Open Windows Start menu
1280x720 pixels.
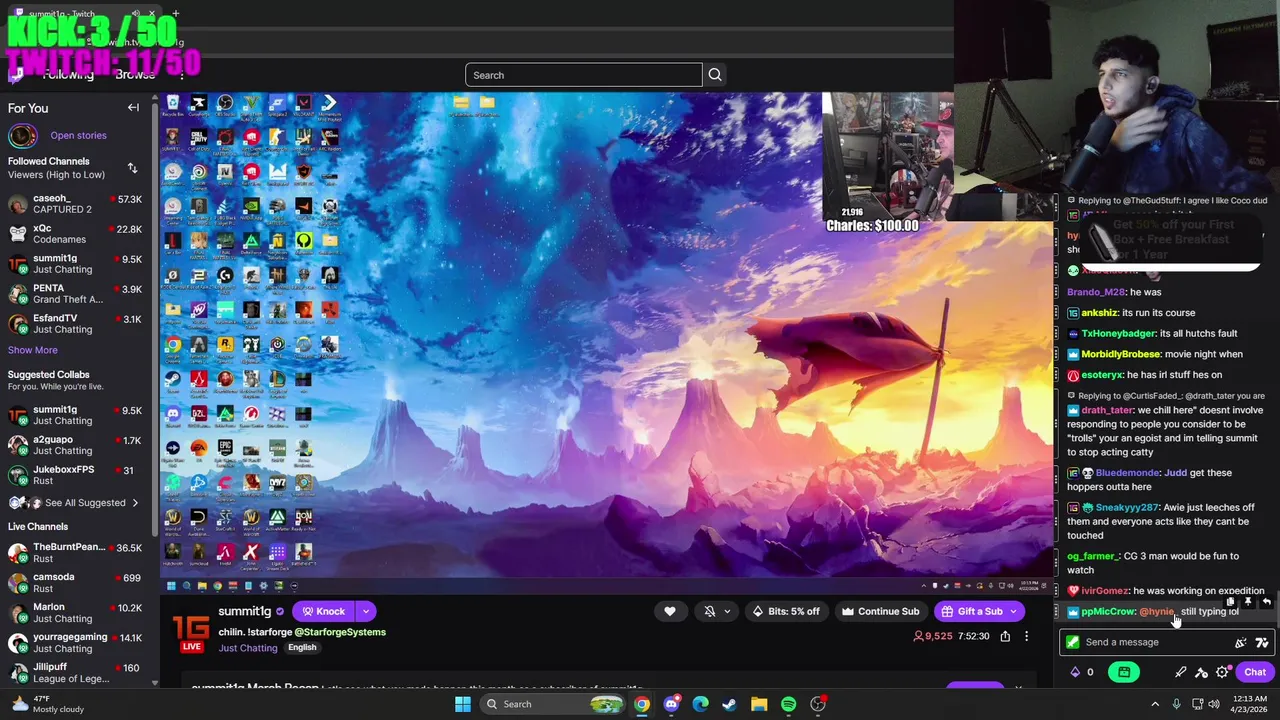[463, 704]
